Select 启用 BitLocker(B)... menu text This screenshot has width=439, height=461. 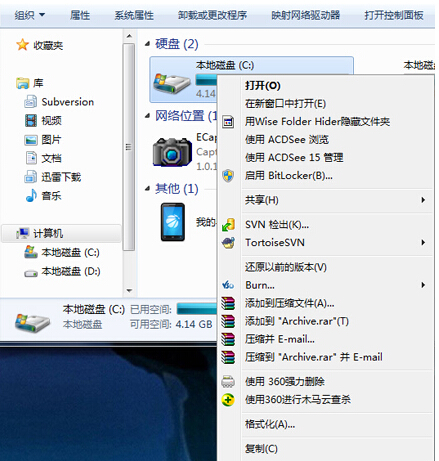[289, 175]
